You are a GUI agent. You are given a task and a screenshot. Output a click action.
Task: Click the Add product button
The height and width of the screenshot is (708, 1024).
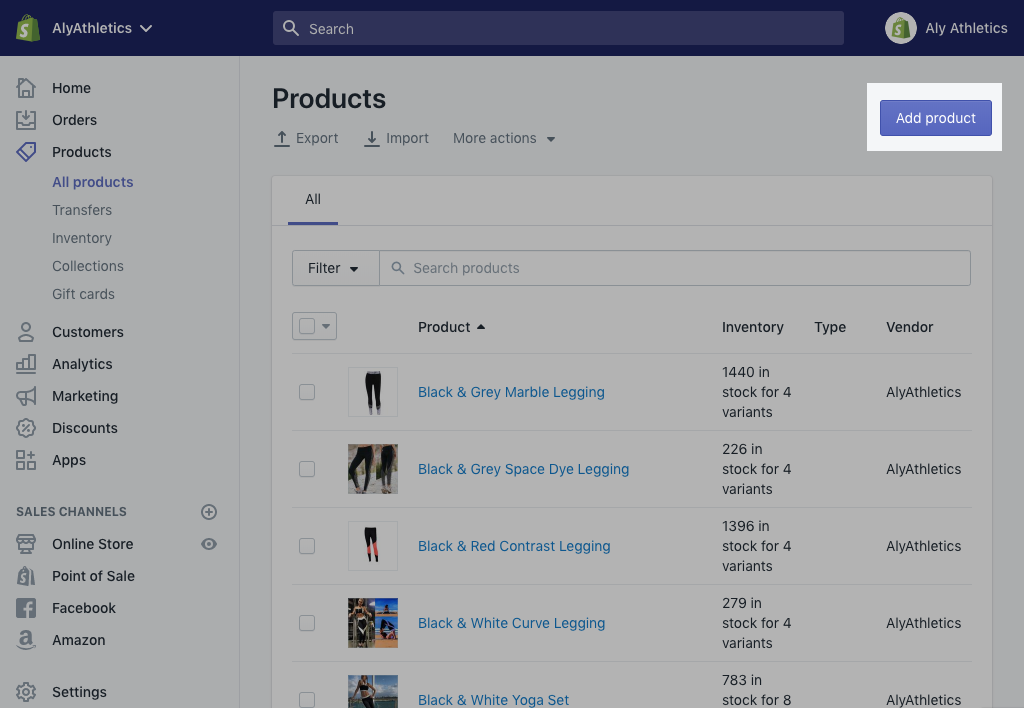tap(935, 117)
